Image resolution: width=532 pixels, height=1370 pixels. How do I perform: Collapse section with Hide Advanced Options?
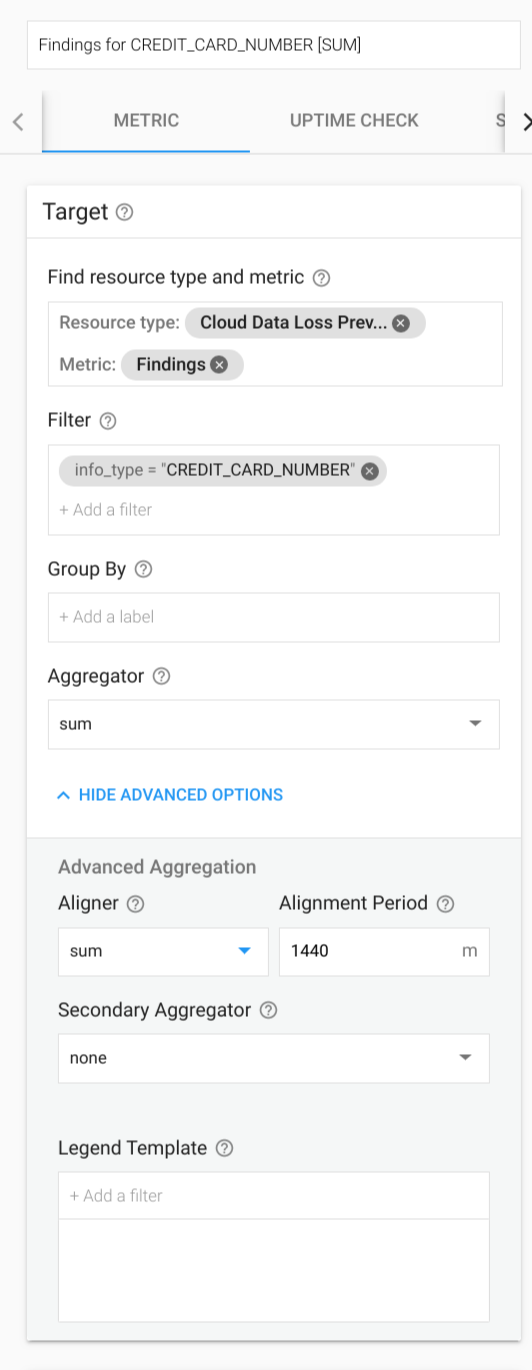170,795
